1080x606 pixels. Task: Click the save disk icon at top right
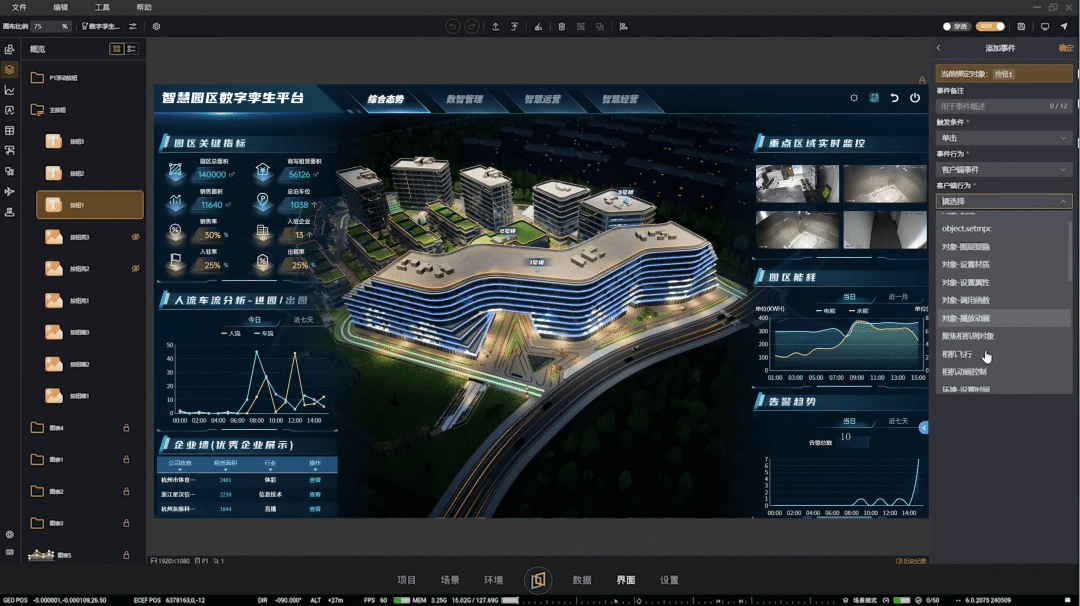[1021, 26]
